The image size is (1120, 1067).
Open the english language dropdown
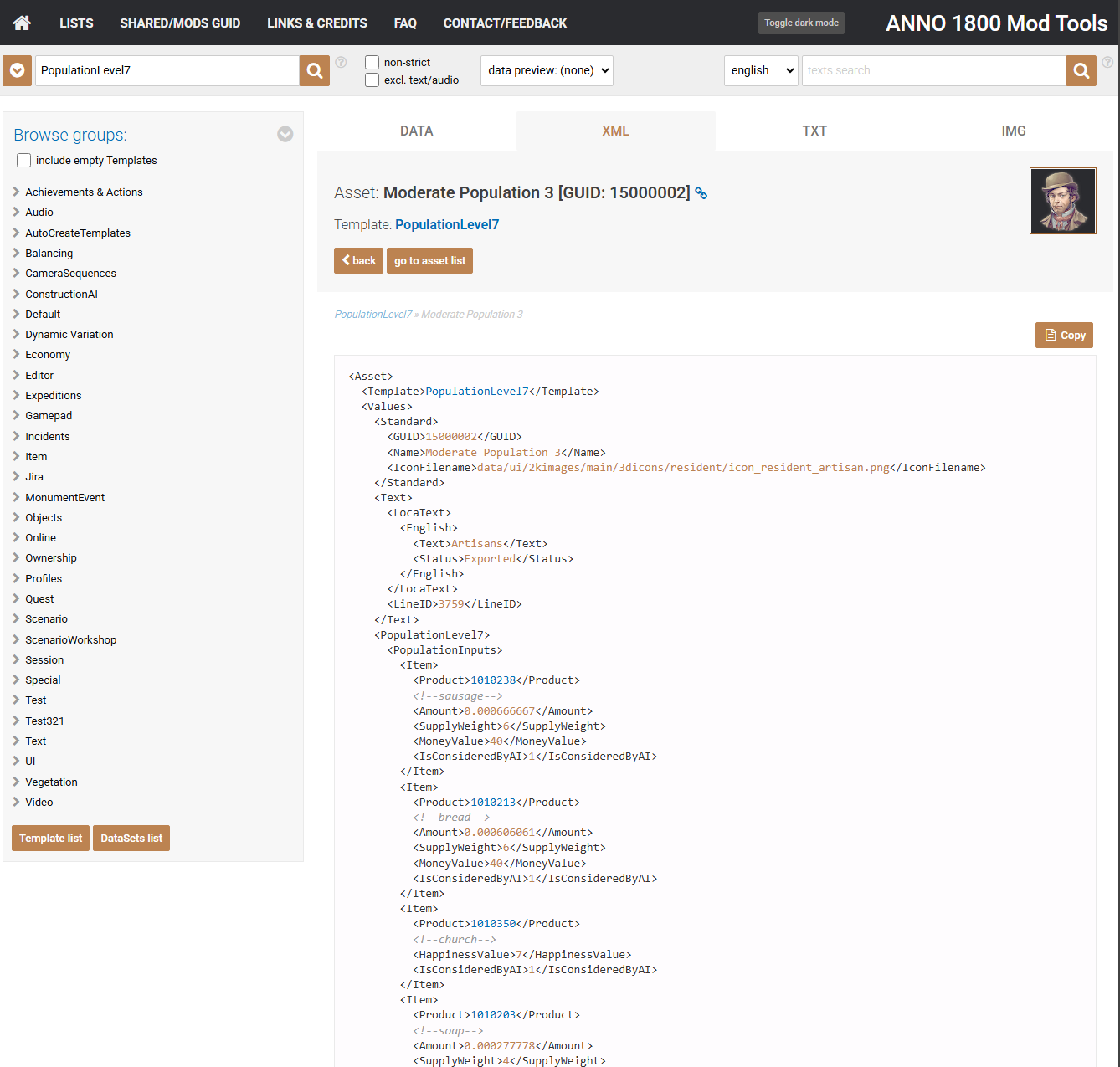(761, 71)
